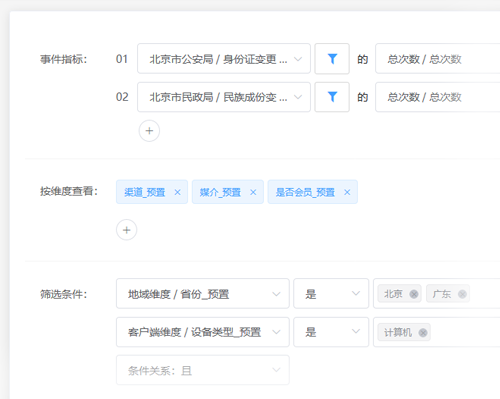Open the 条件关系：且 selector
The width and height of the screenshot is (500, 399).
tap(203, 370)
